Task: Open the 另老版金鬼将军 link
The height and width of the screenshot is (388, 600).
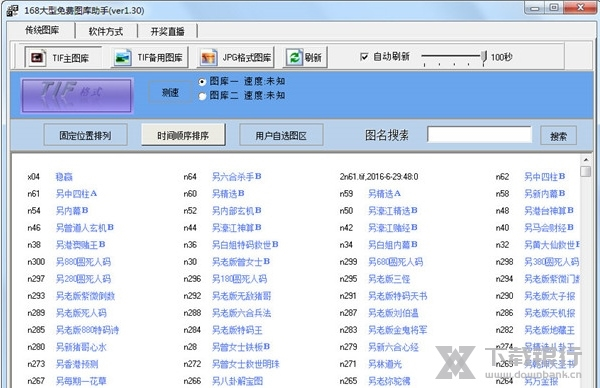Action: point(398,330)
